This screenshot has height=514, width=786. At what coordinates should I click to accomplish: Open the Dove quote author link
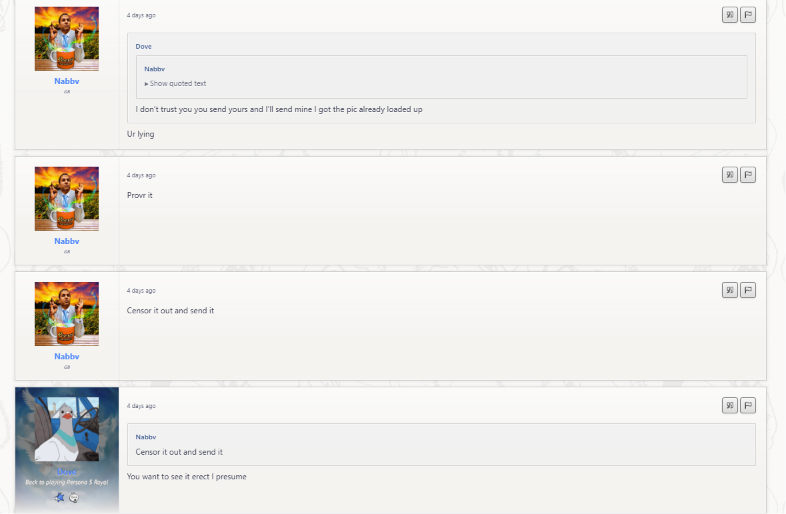(143, 47)
